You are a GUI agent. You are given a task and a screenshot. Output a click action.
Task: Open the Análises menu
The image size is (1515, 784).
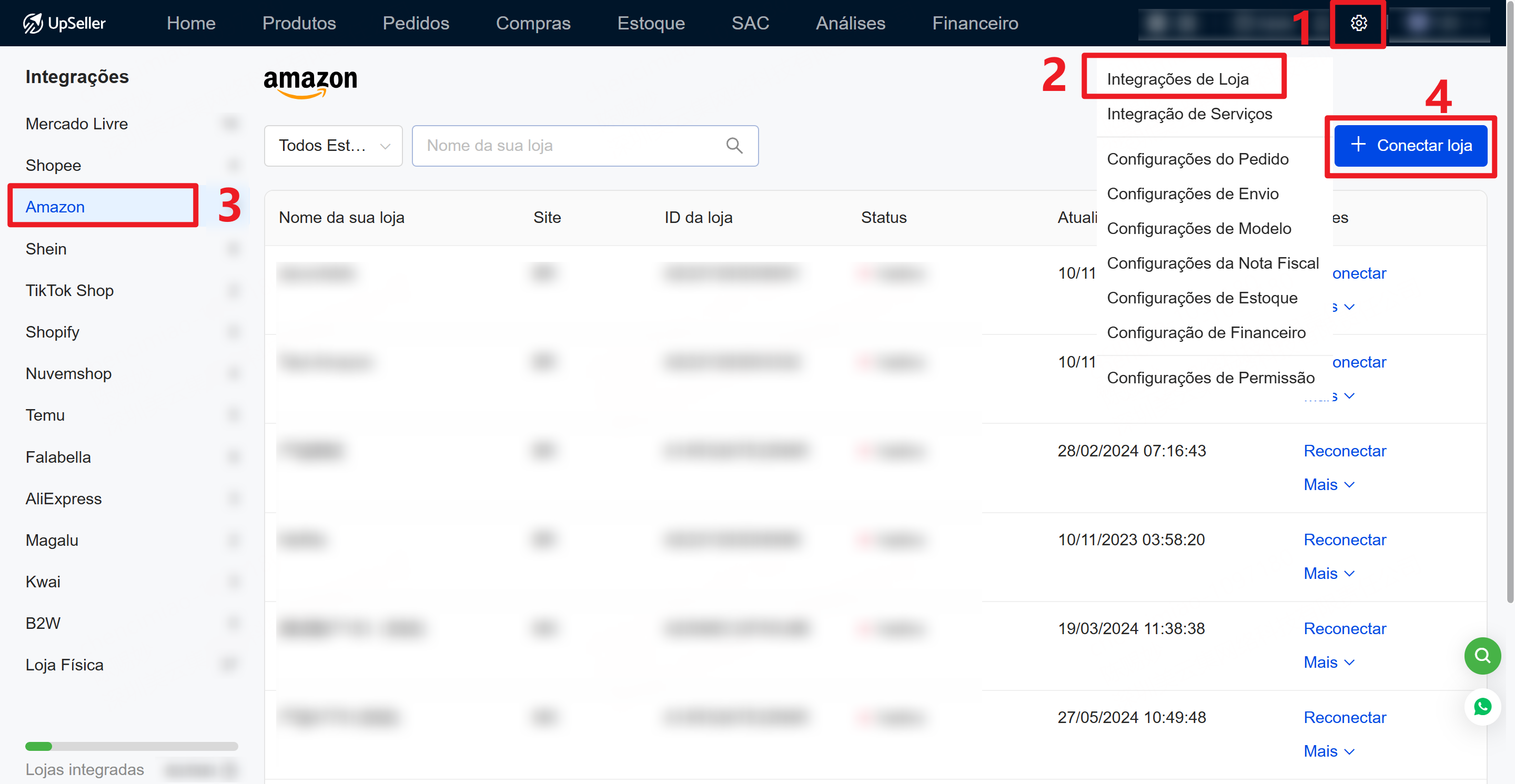pos(851,23)
